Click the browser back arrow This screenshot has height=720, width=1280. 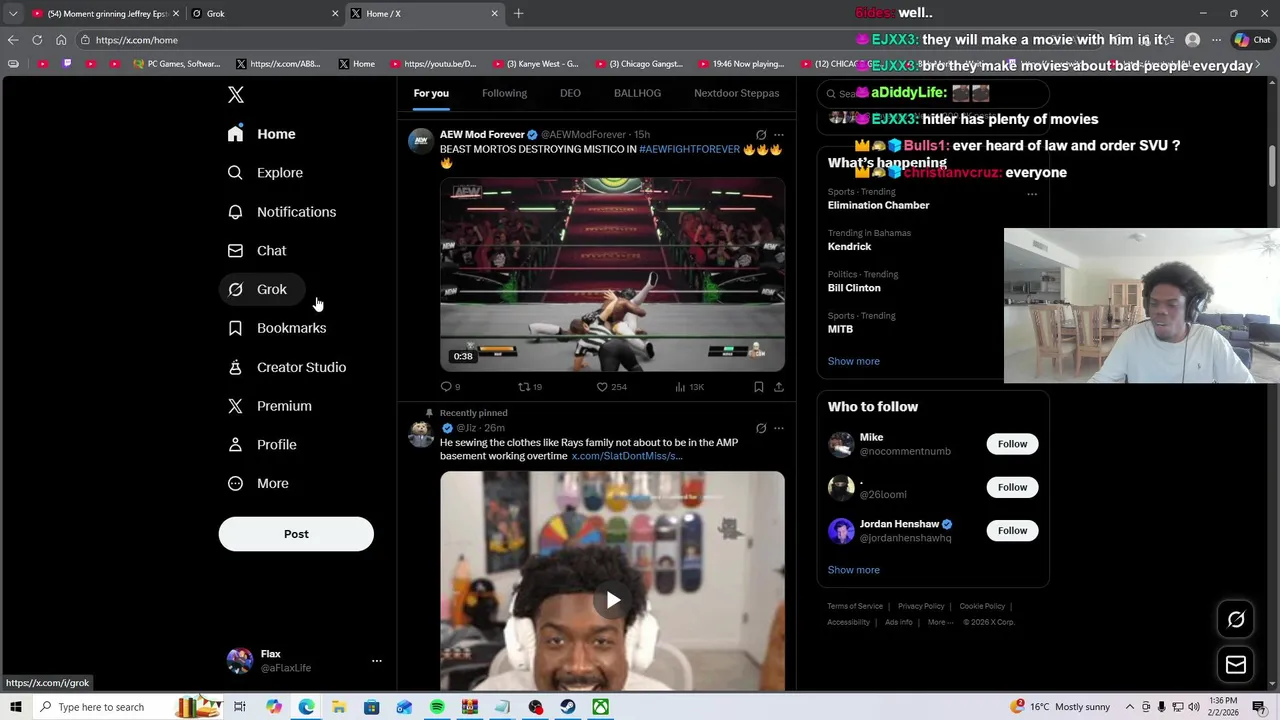tap(13, 40)
